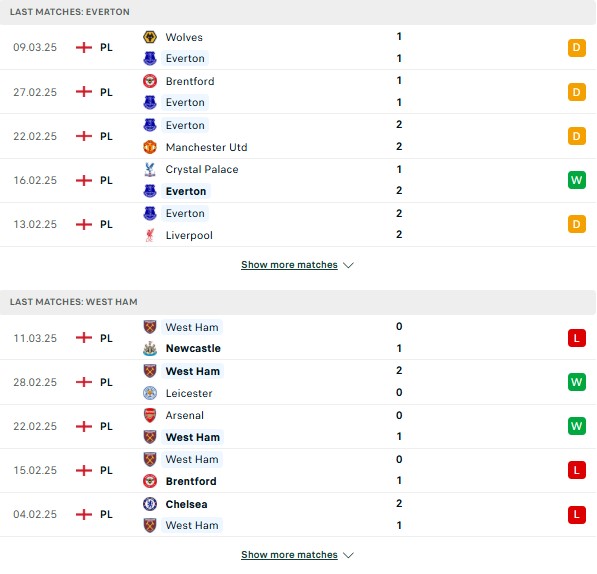The width and height of the screenshot is (597, 574).
Task: Expand Show more matches under Everton
Action: point(289,265)
